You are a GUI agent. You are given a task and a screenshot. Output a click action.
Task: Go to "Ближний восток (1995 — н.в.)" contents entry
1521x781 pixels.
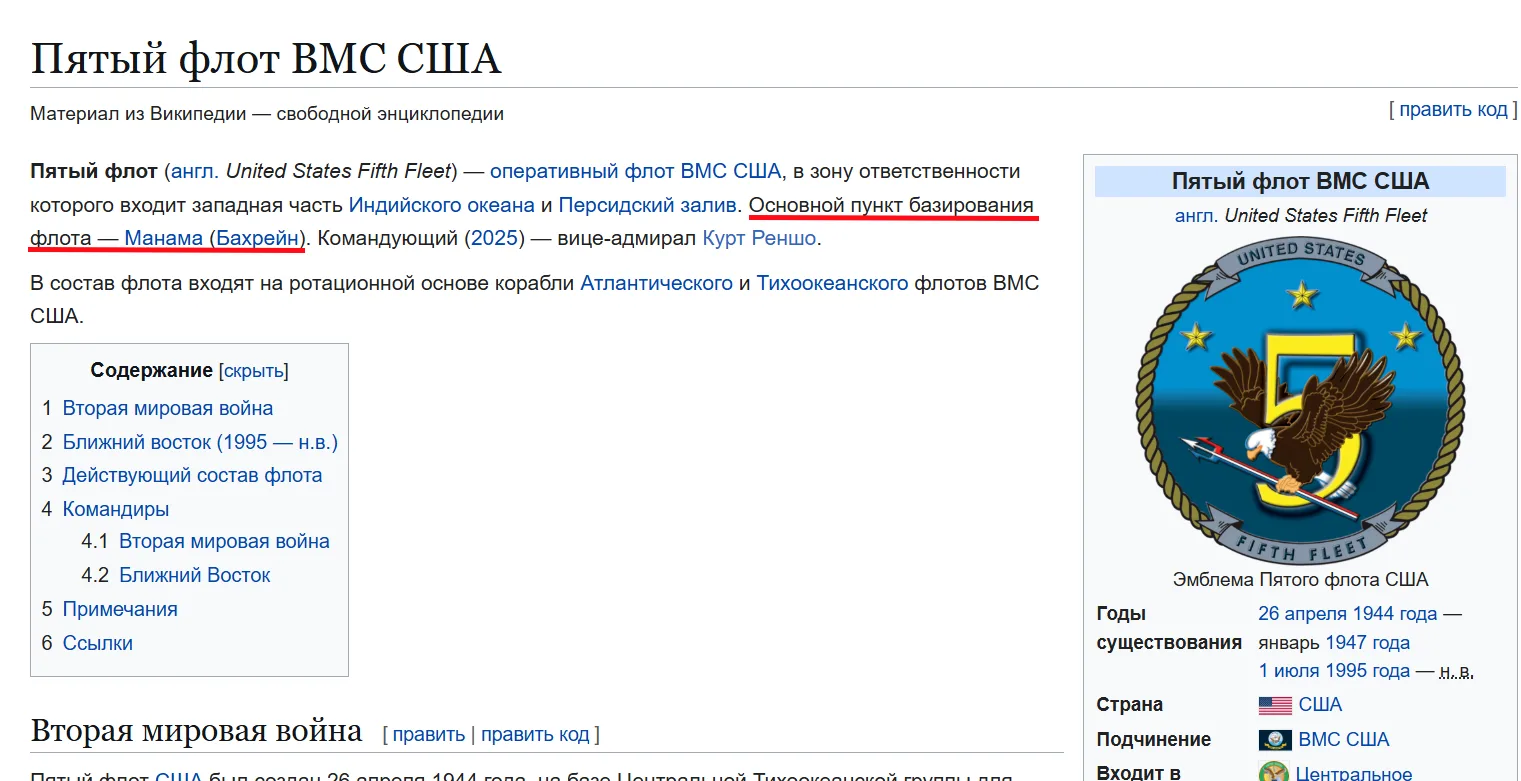200,442
